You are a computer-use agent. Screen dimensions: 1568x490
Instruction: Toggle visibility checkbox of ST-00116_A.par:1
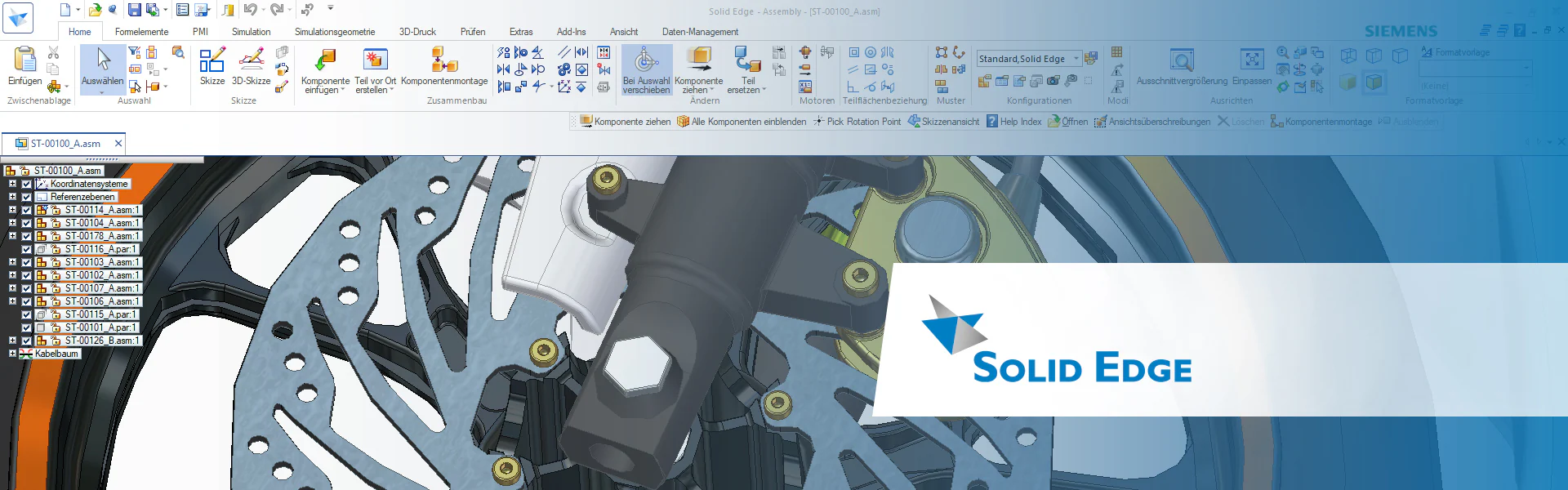pyautogui.click(x=27, y=249)
